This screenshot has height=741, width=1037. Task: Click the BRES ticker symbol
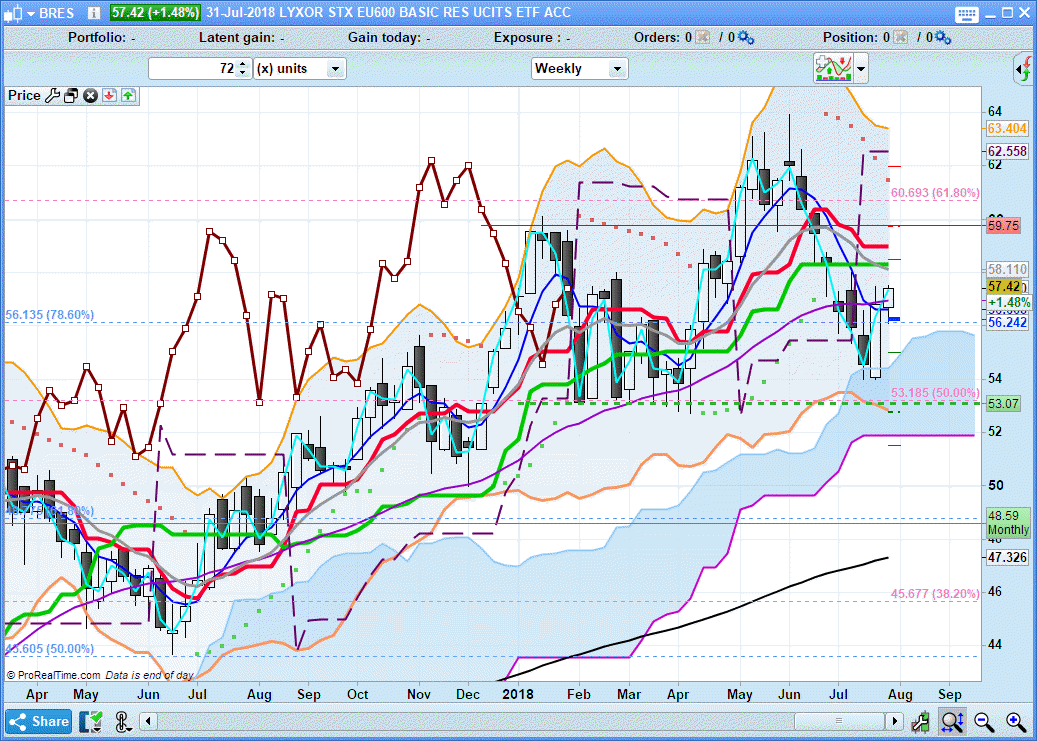(57, 13)
